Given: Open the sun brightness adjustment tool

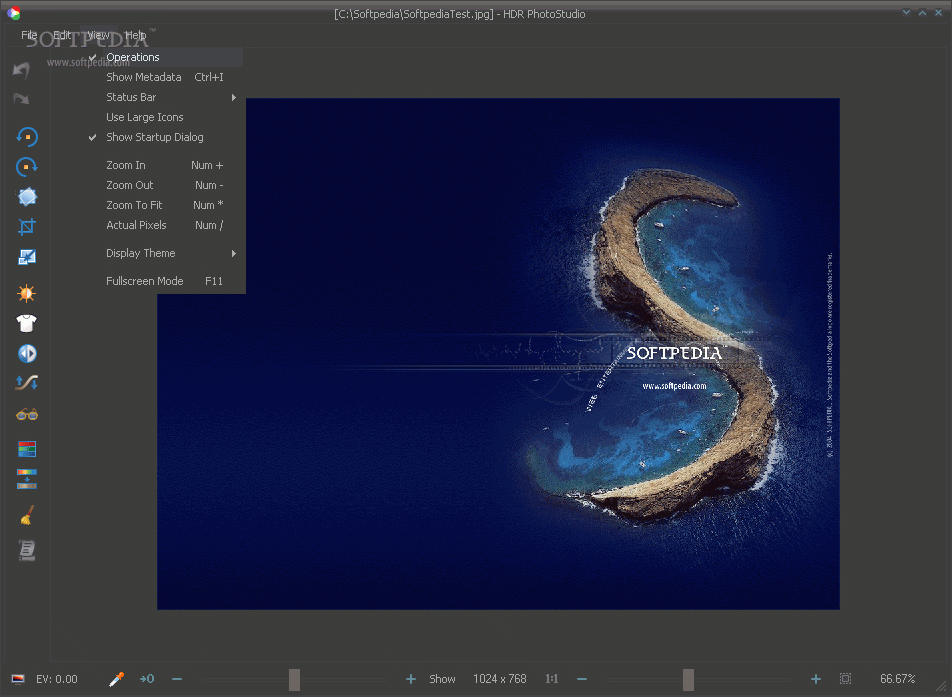Looking at the screenshot, I should click(x=27, y=293).
